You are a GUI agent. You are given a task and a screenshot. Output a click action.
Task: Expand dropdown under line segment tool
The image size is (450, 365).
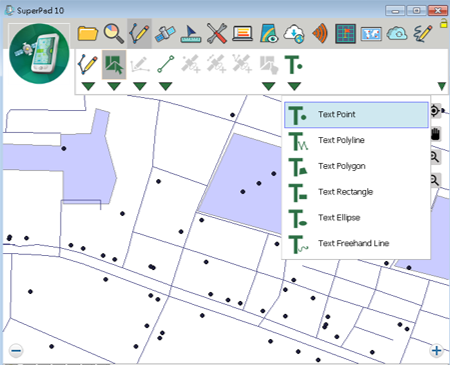tap(165, 86)
